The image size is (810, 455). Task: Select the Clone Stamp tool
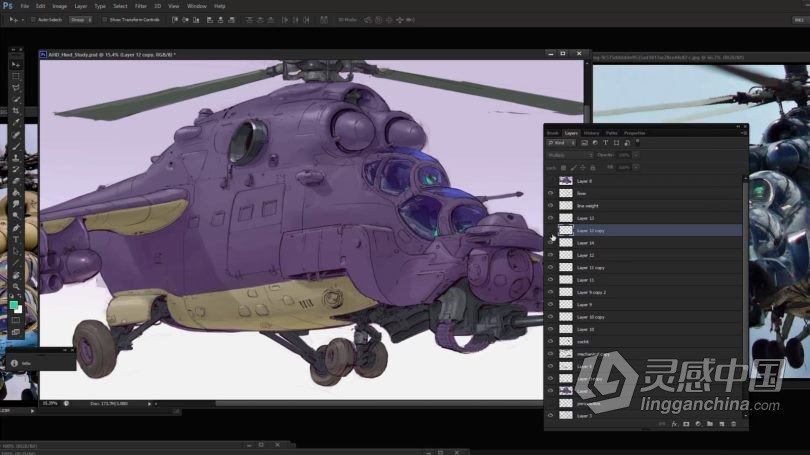[15, 158]
